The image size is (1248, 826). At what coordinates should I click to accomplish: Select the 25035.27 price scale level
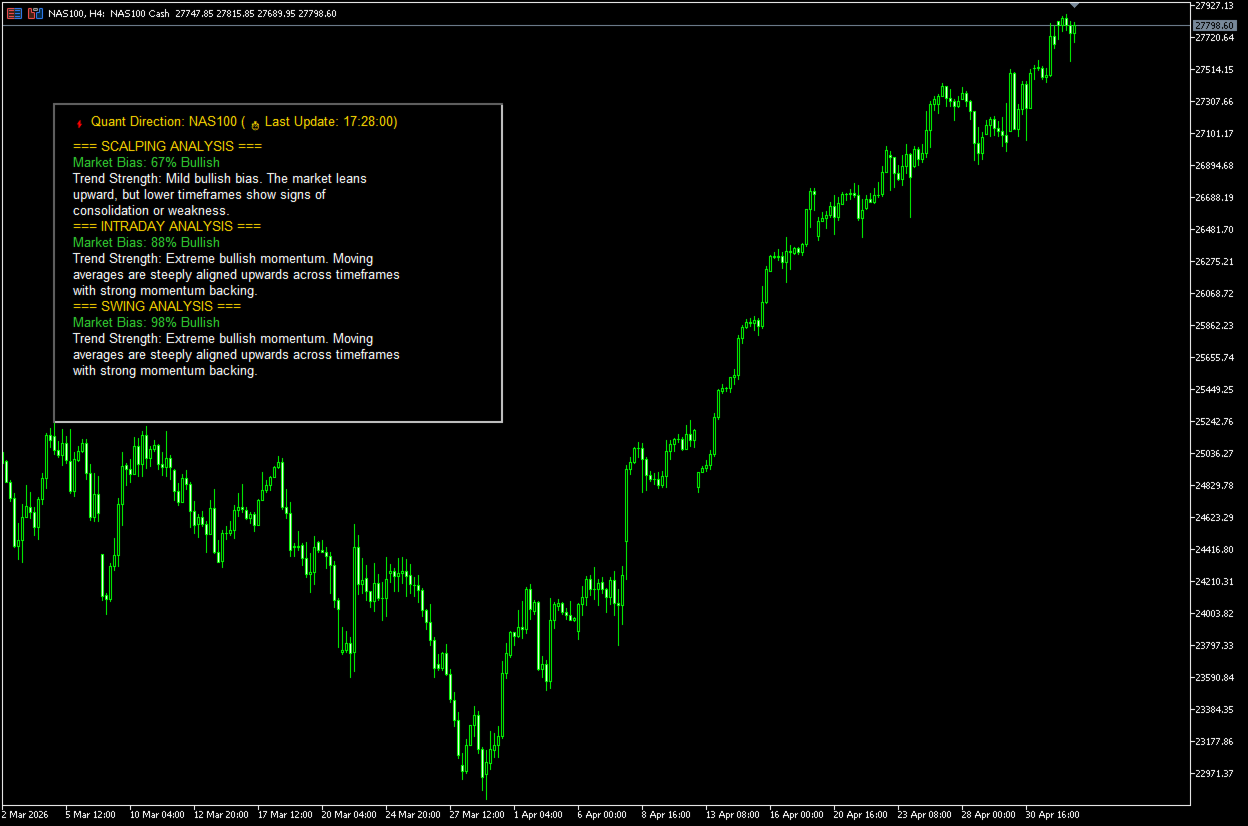(x=1214, y=453)
